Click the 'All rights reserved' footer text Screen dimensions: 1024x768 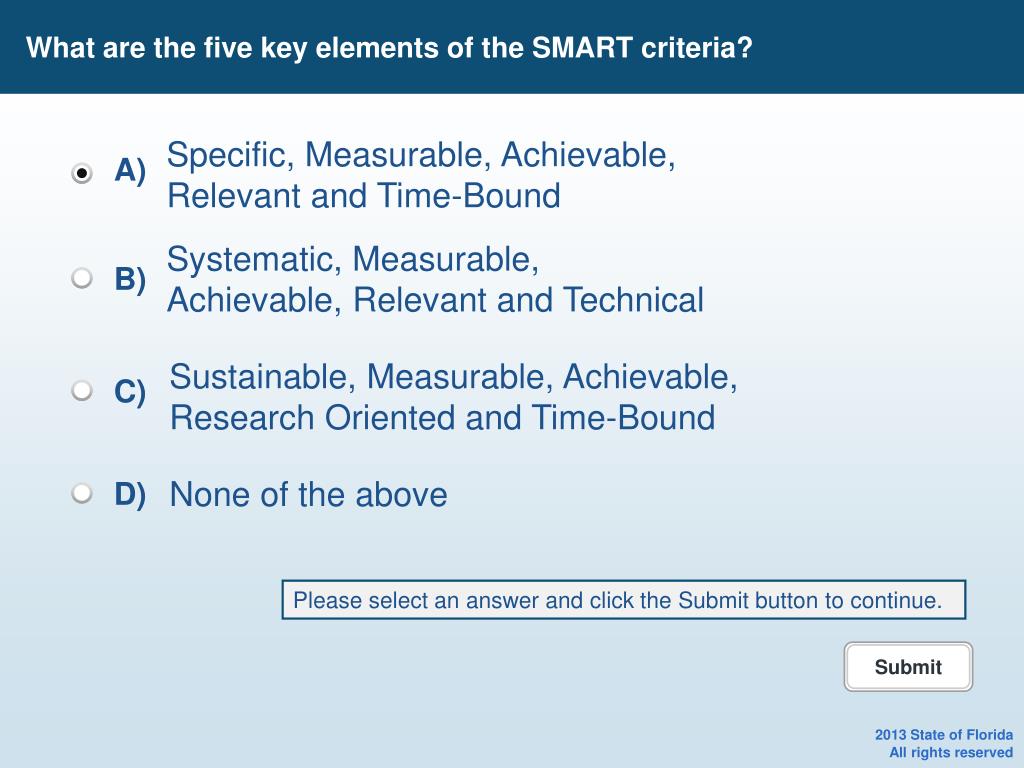tap(951, 752)
